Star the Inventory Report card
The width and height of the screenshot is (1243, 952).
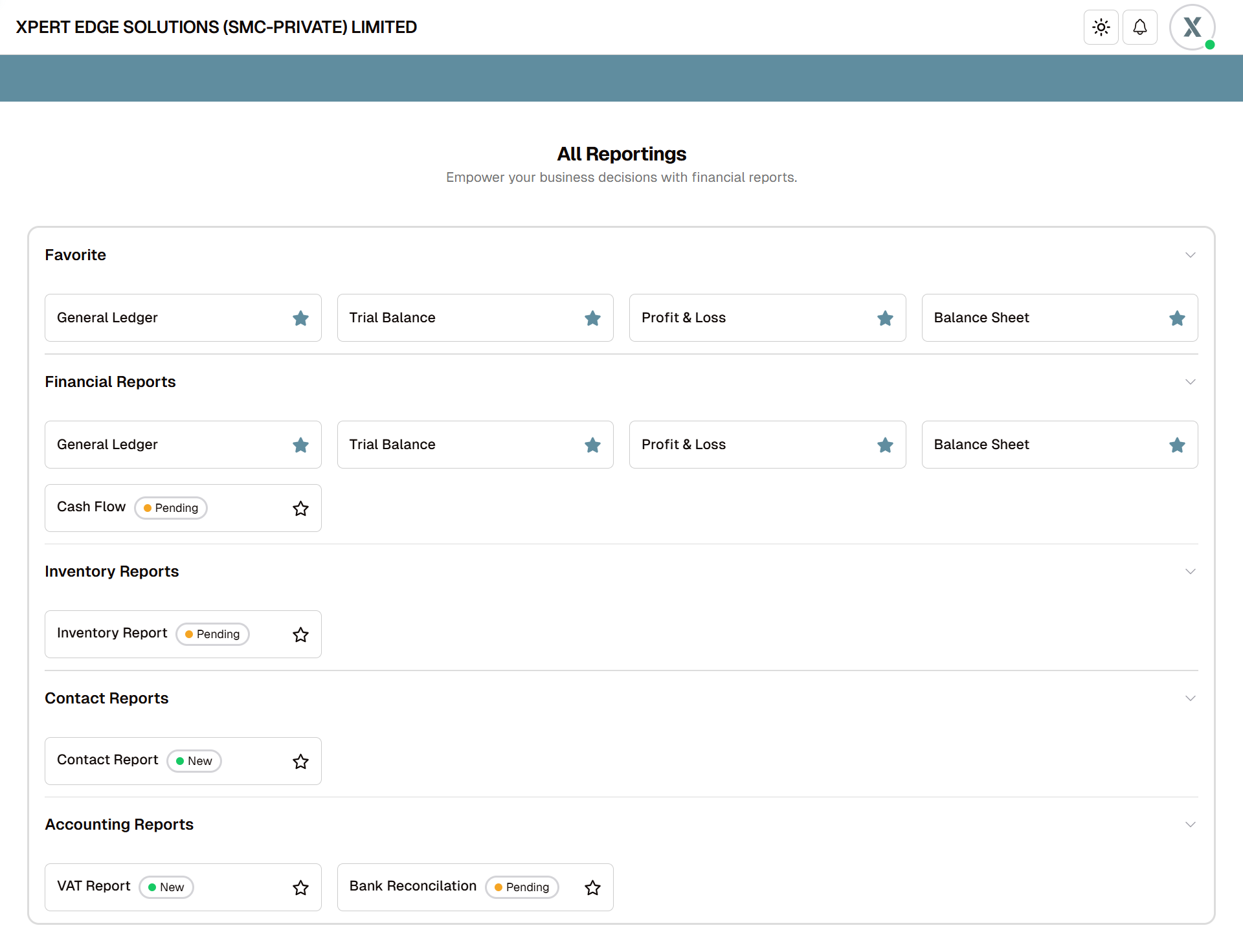click(300, 634)
